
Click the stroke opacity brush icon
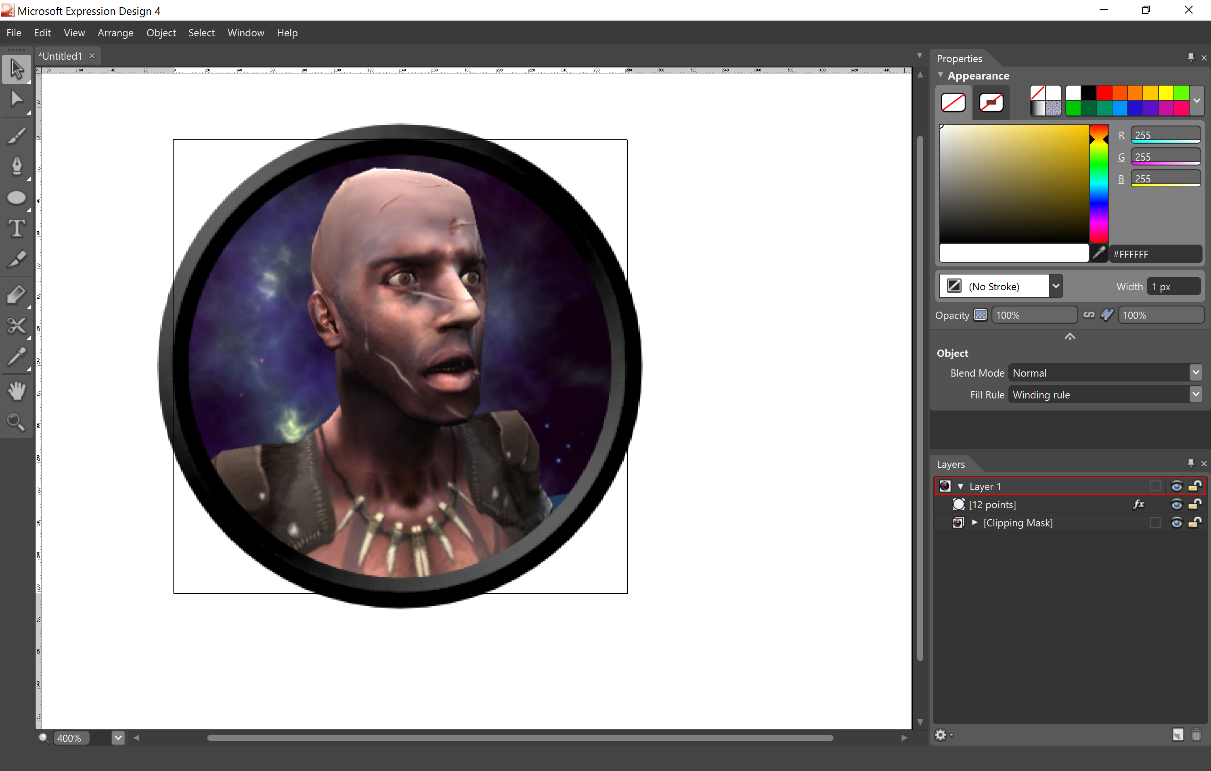(x=1107, y=315)
